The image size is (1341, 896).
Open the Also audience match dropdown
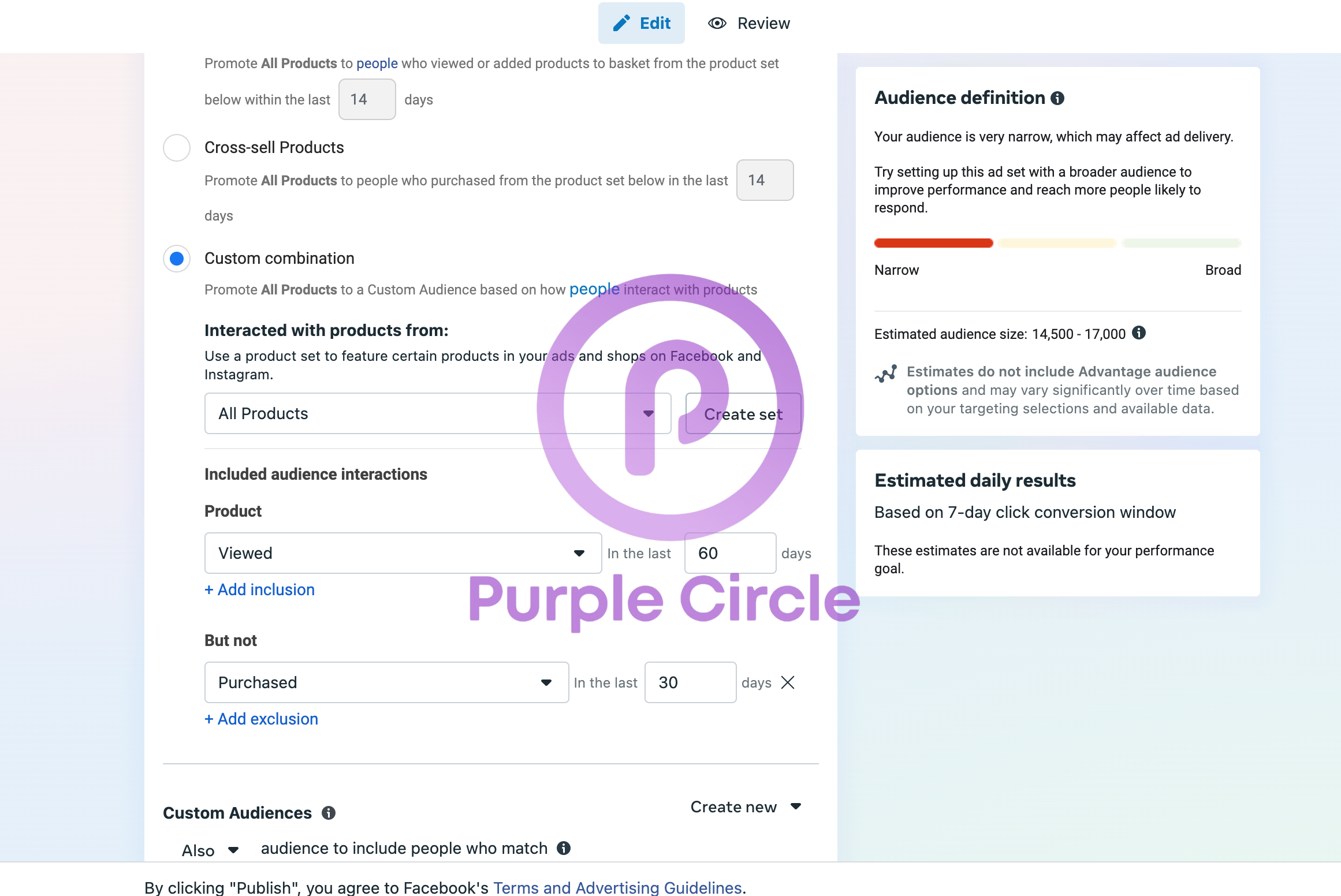click(210, 850)
